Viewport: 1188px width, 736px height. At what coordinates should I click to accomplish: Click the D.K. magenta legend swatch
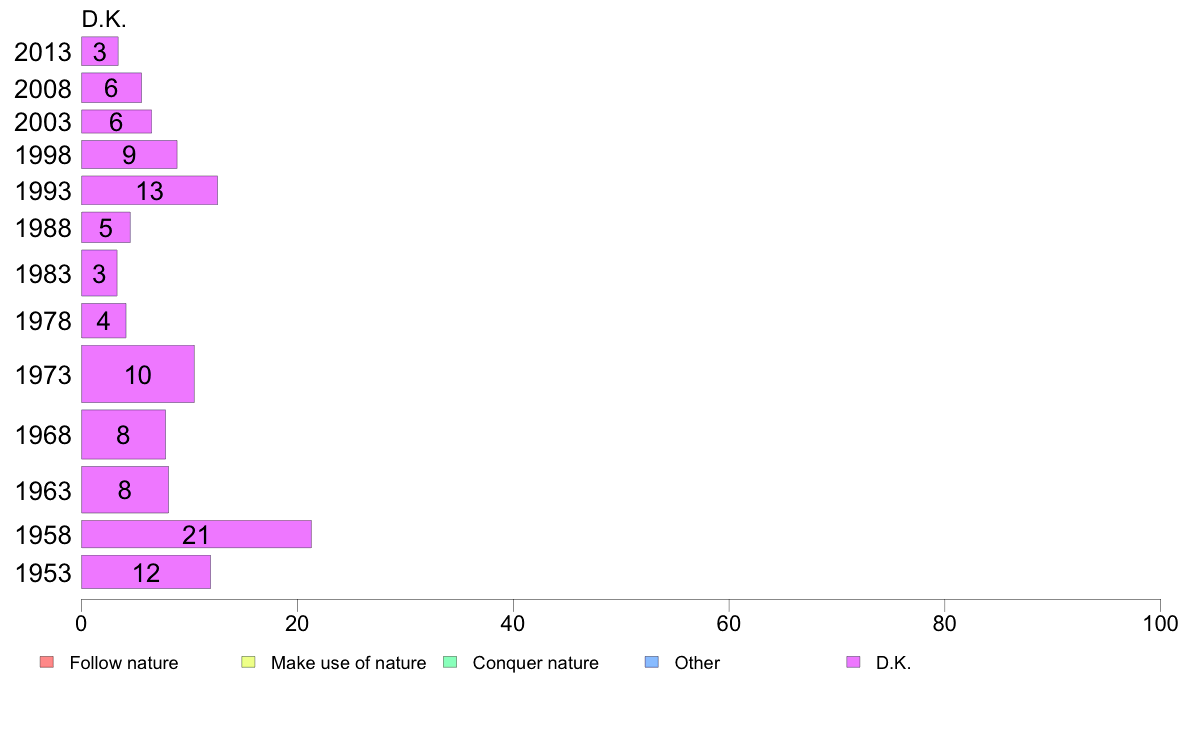tap(853, 662)
